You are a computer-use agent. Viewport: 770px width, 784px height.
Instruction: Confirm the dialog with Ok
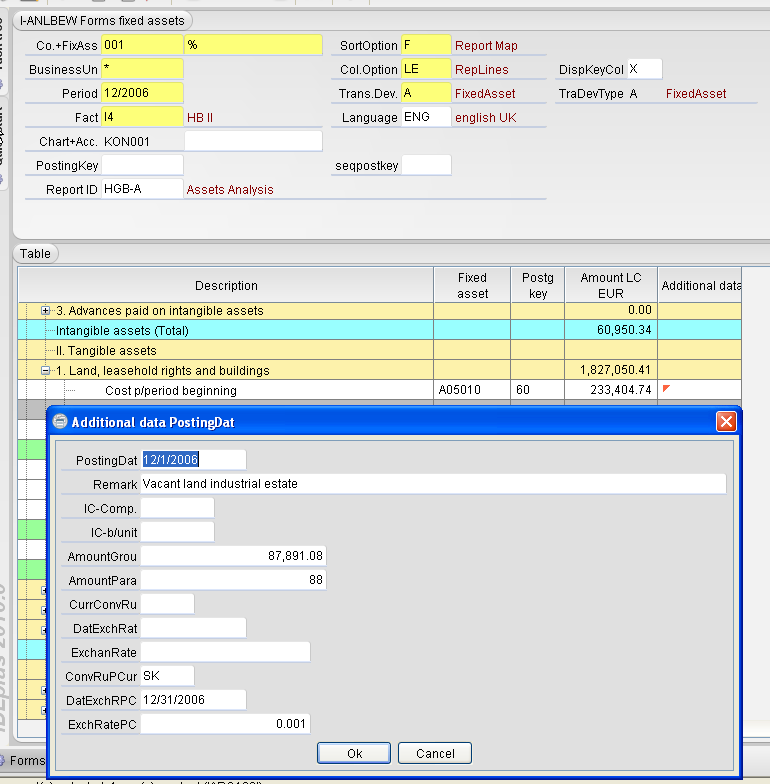354,753
